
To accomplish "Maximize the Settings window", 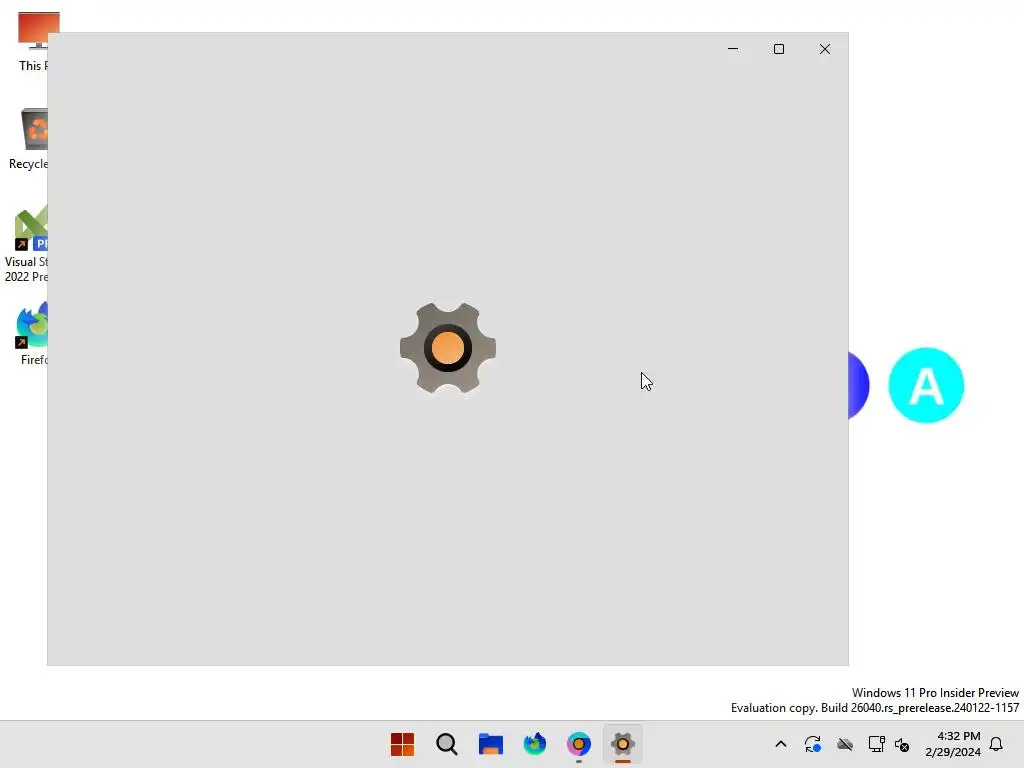I will [778, 49].
